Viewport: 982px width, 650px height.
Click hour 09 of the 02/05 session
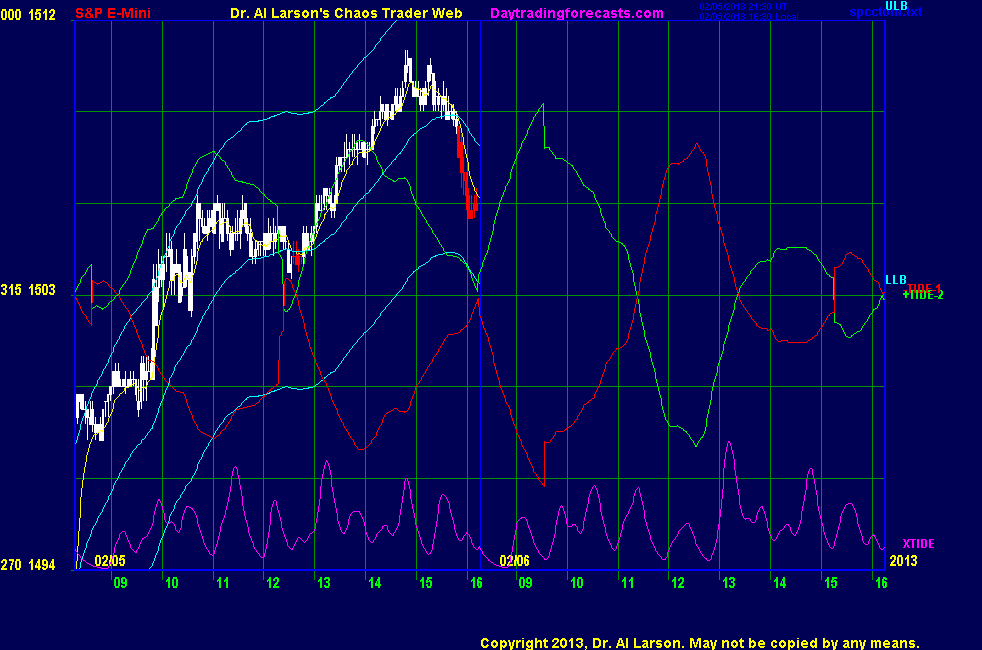coord(120,583)
